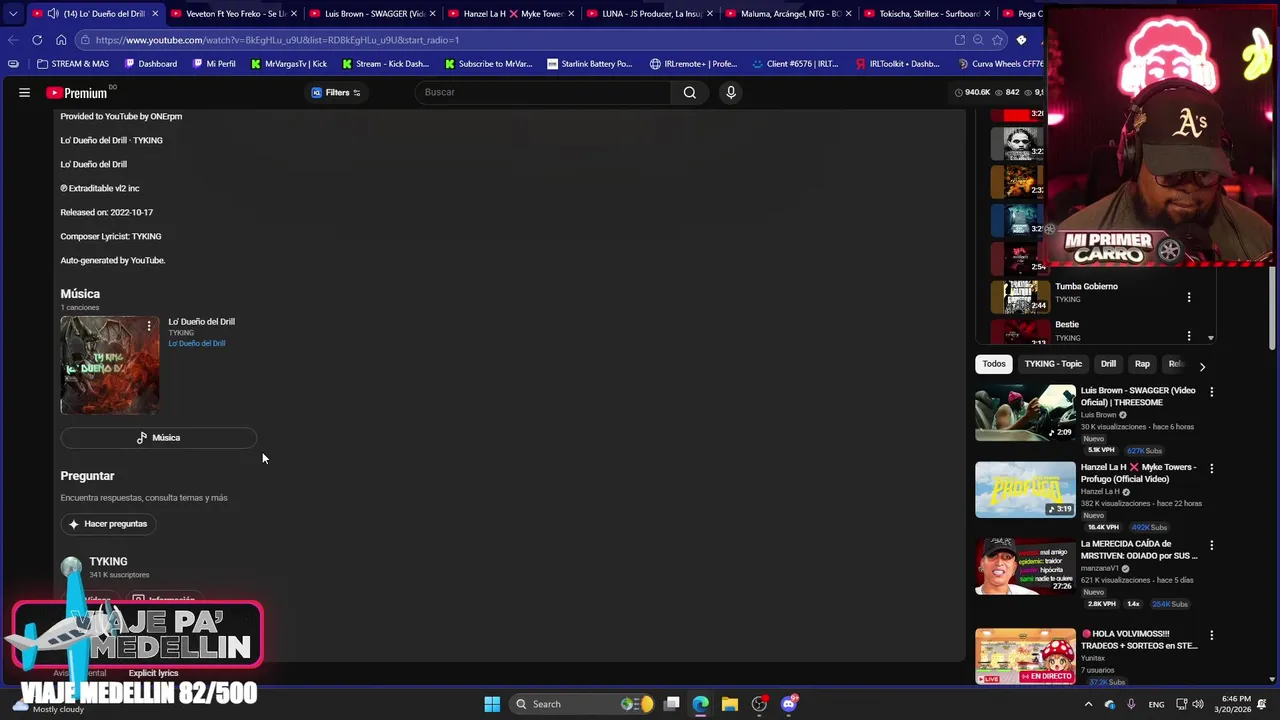1280x720 pixels.
Task: Open the OBS app on the taskbar
Action: [x=760, y=704]
